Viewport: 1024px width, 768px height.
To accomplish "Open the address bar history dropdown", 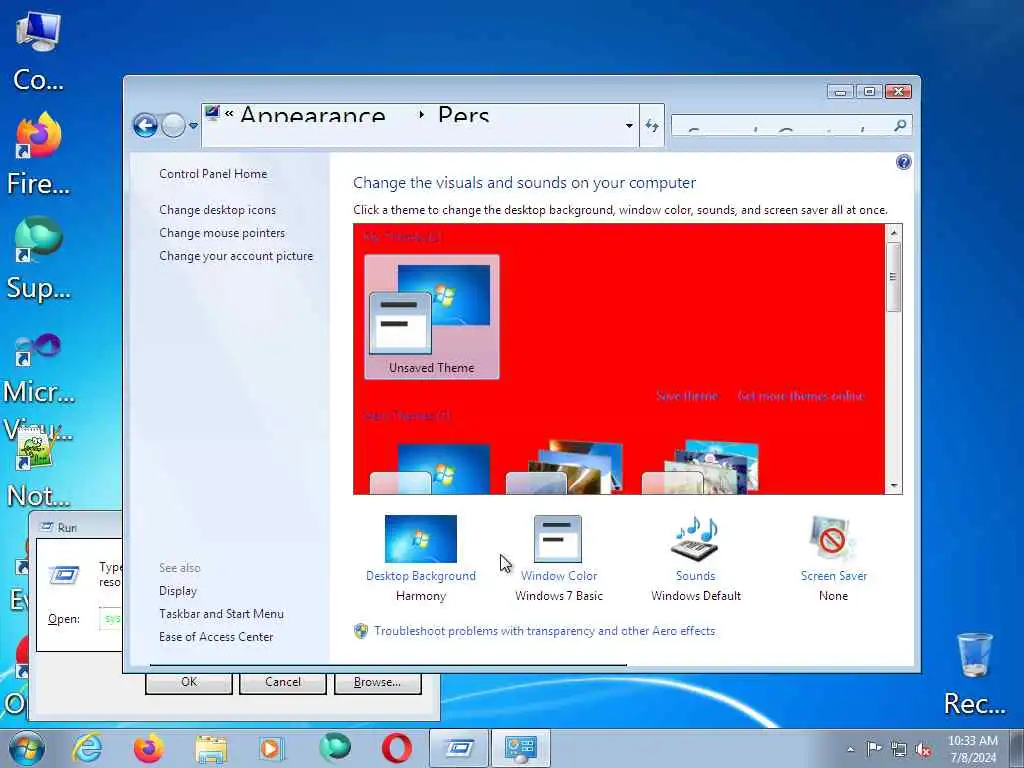I will tap(629, 125).
